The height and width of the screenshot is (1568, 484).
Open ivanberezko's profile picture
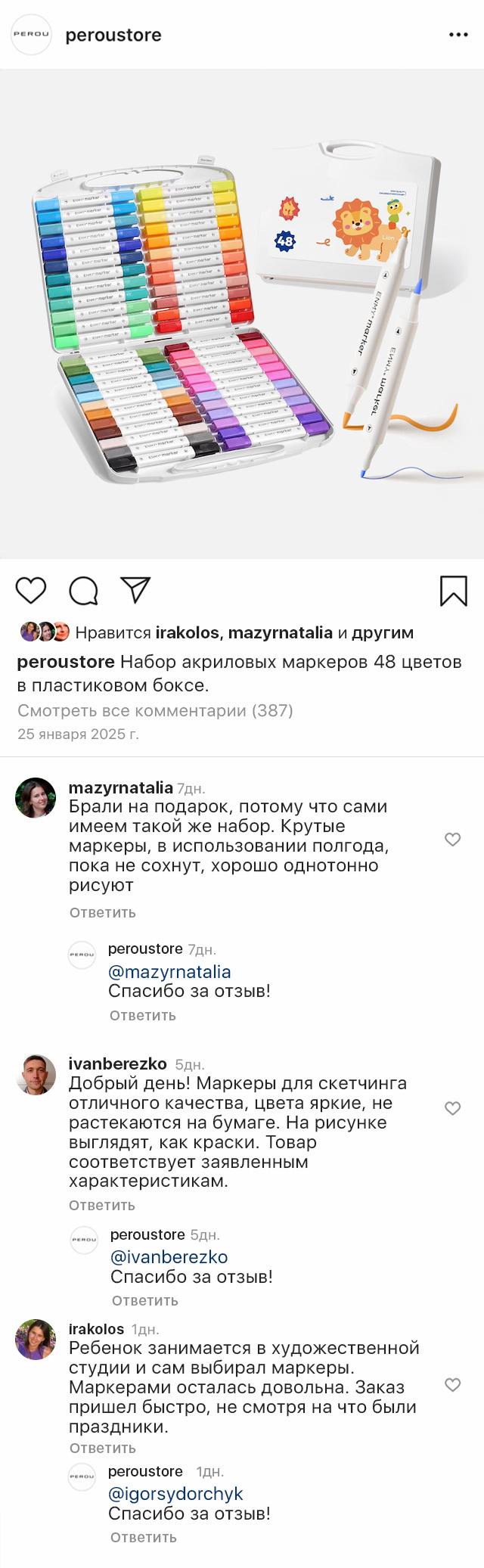click(36, 1074)
